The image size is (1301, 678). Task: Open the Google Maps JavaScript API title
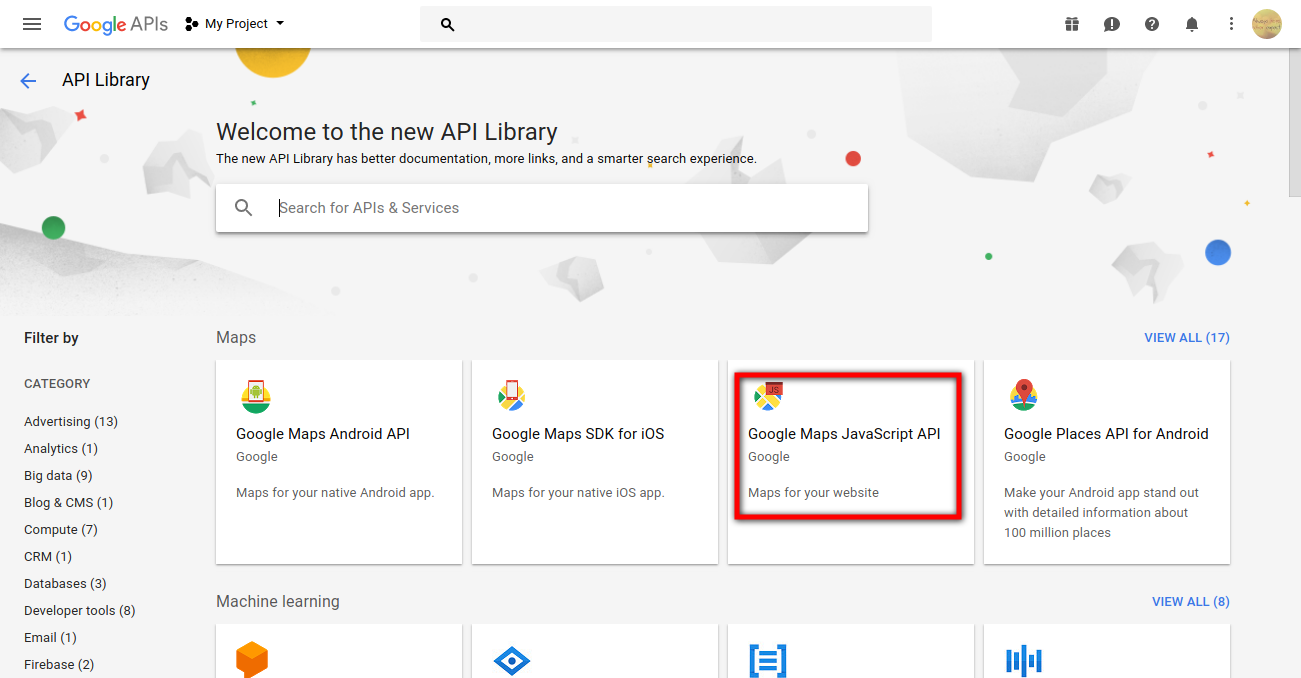844,434
